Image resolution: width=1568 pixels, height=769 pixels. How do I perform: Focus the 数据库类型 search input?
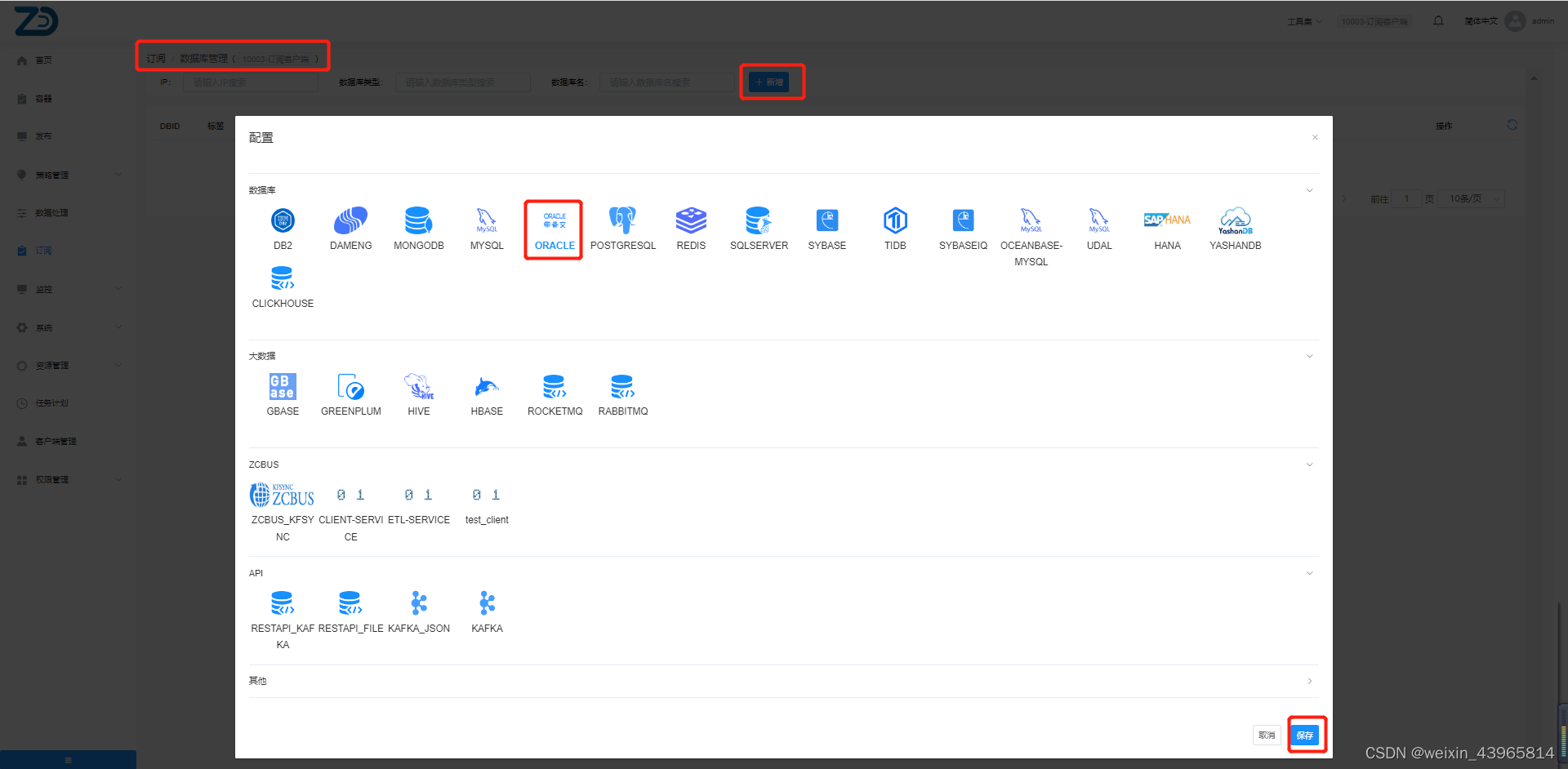(x=463, y=82)
